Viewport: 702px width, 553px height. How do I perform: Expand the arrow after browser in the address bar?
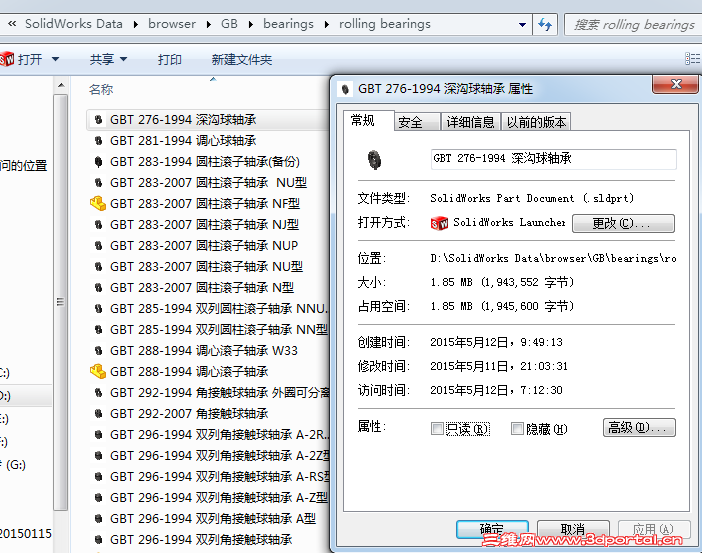pos(209,24)
